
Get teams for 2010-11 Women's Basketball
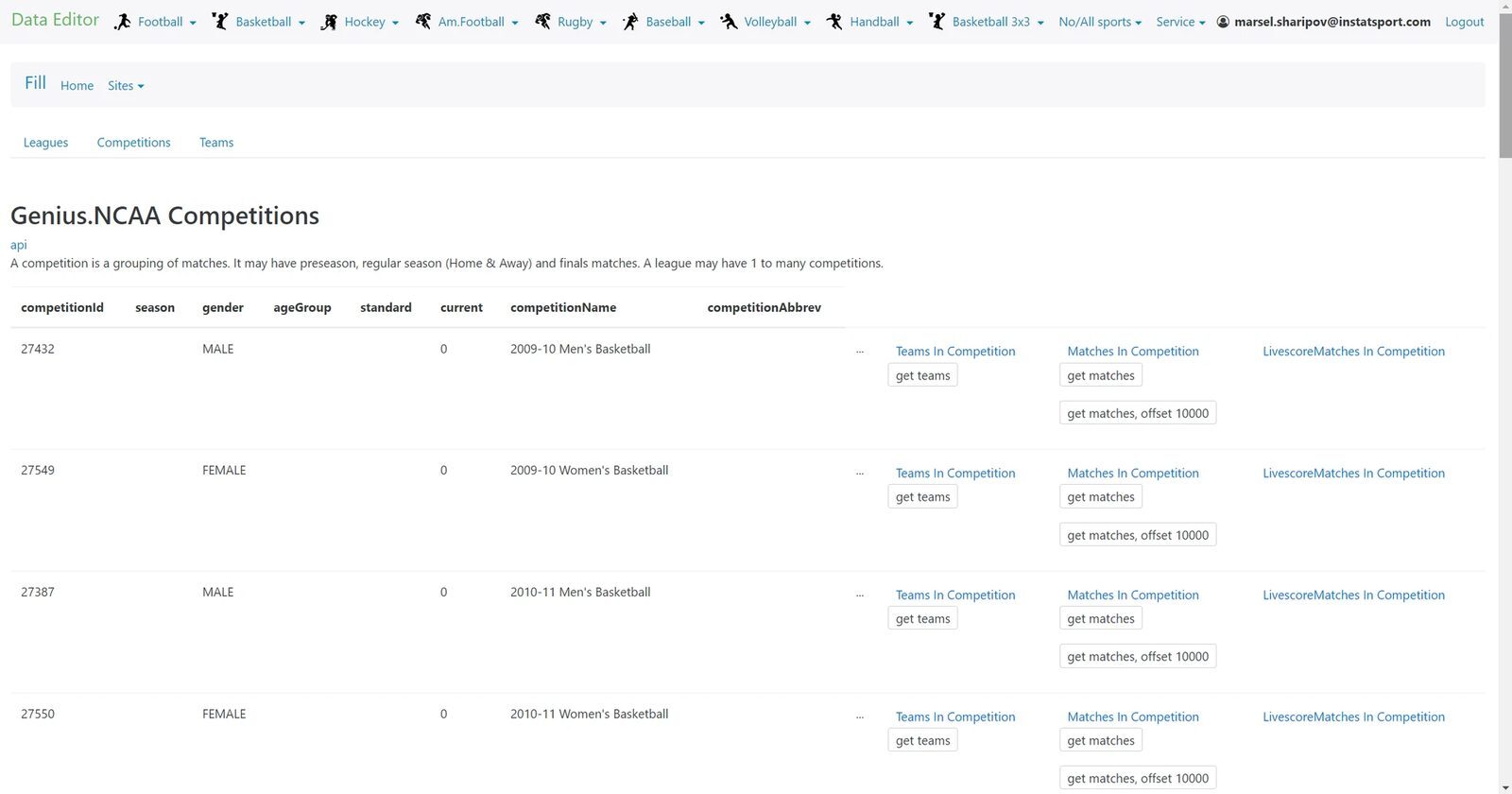[x=923, y=741]
